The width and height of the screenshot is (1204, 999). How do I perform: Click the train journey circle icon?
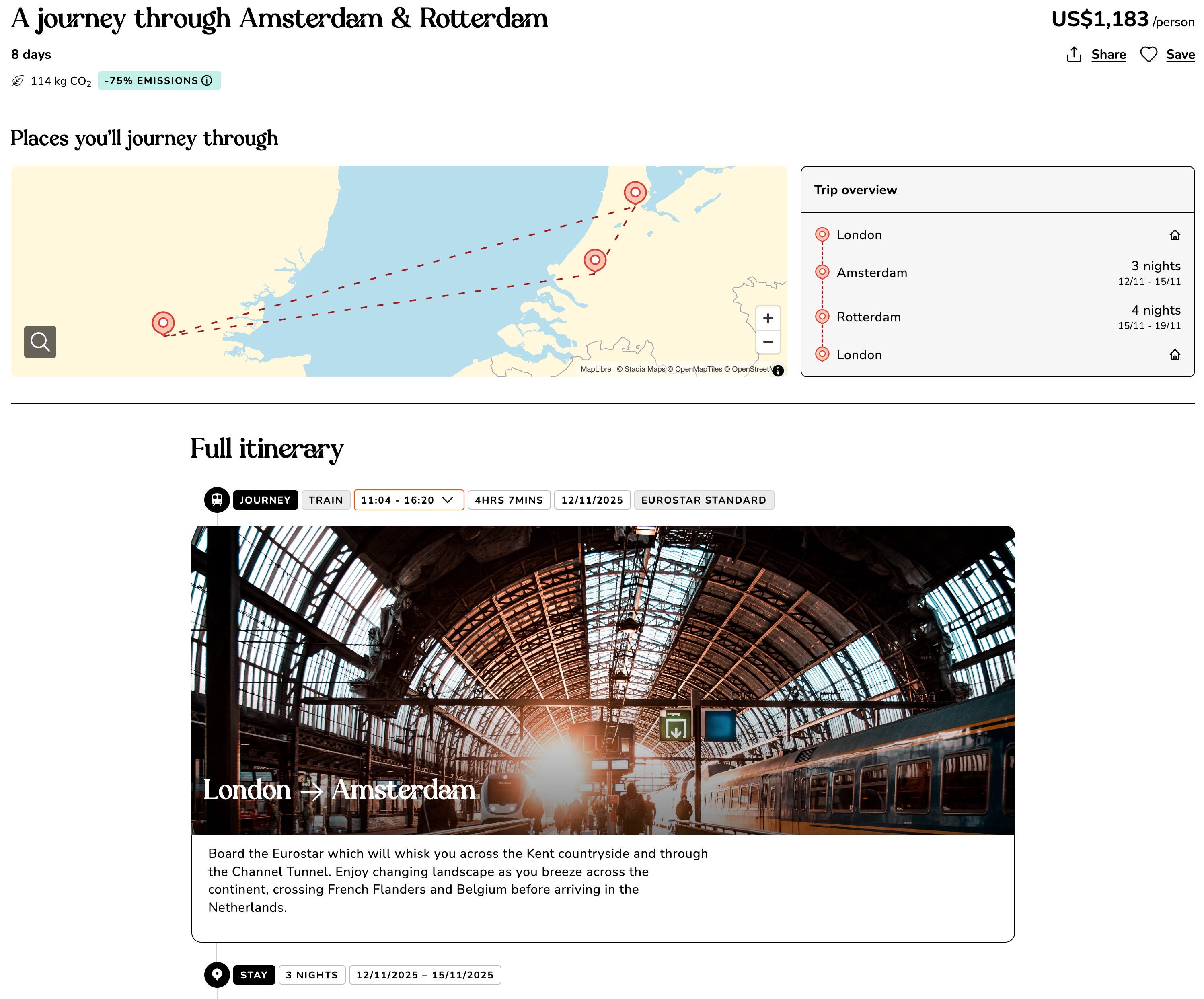pyautogui.click(x=217, y=499)
